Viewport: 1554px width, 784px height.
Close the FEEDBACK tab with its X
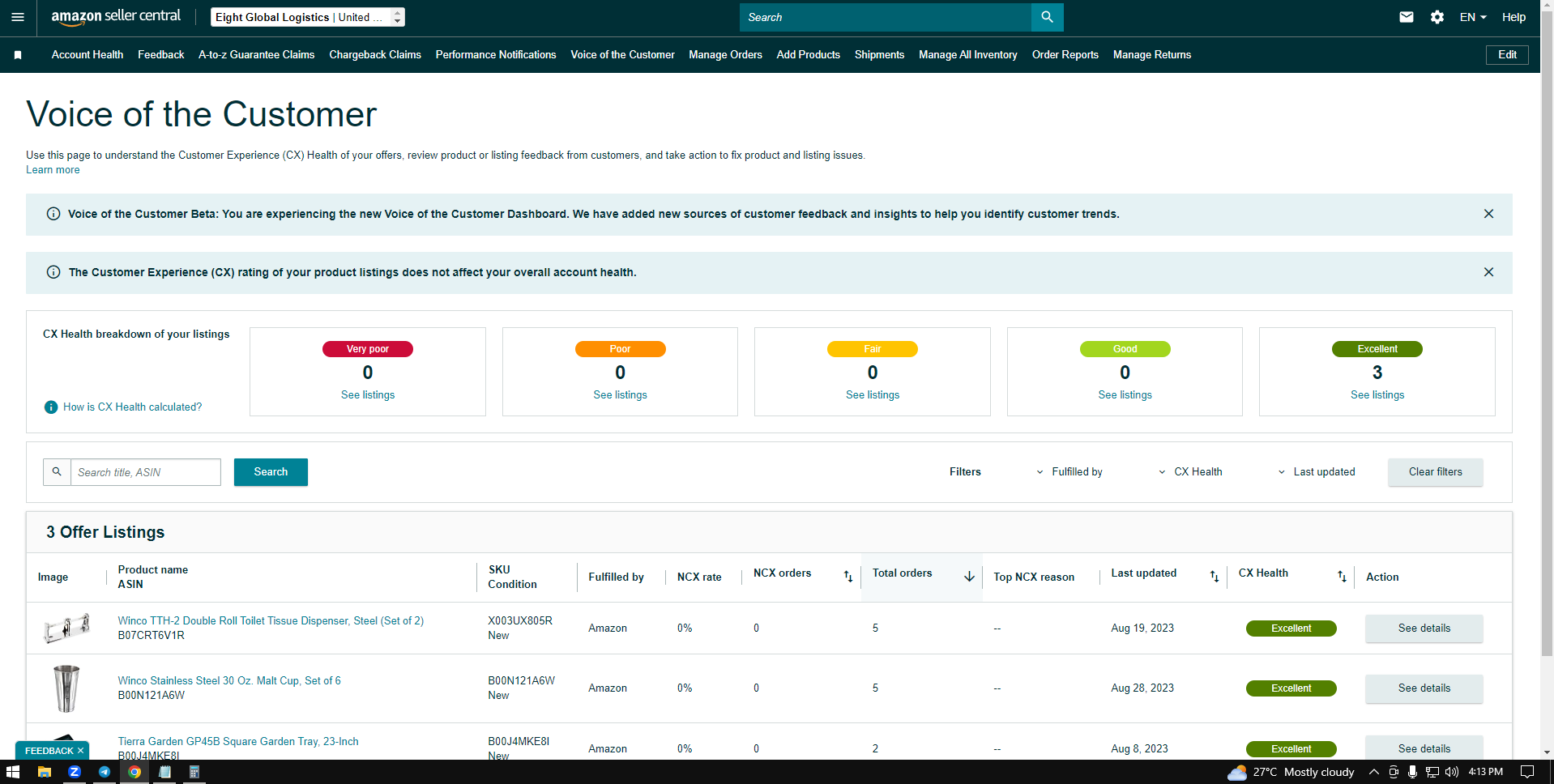[80, 751]
